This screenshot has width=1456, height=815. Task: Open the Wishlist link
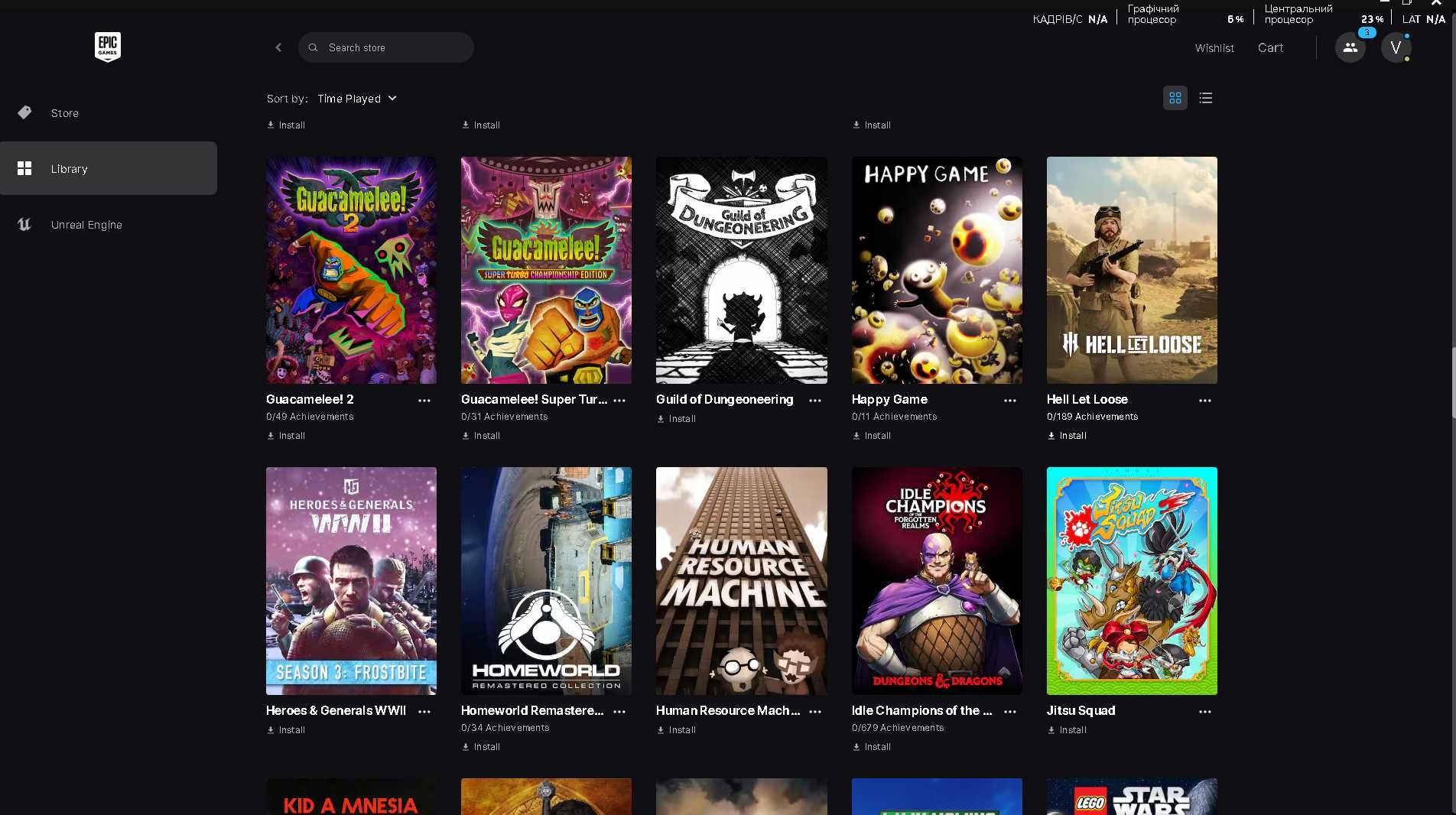click(x=1214, y=47)
